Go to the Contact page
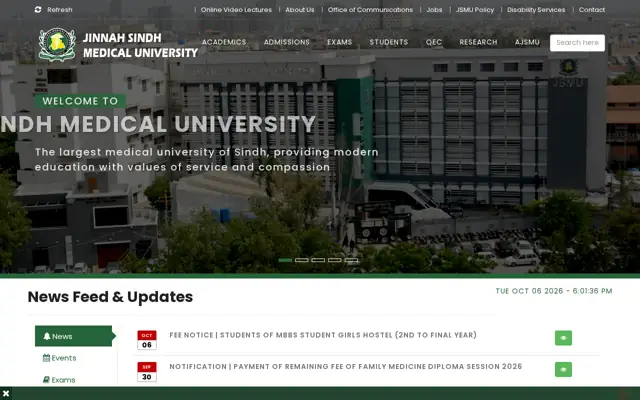 (592, 9)
